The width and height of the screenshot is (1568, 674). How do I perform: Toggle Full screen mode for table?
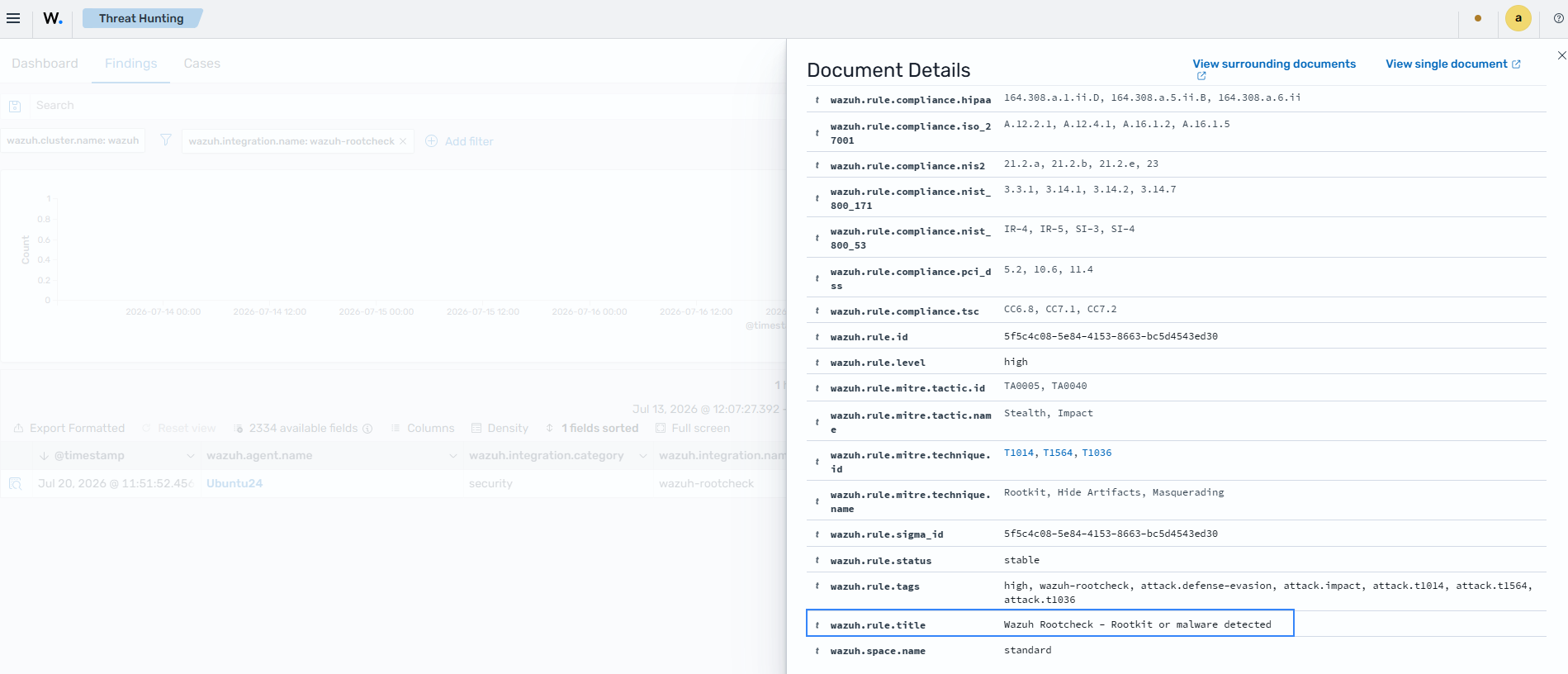click(x=693, y=429)
